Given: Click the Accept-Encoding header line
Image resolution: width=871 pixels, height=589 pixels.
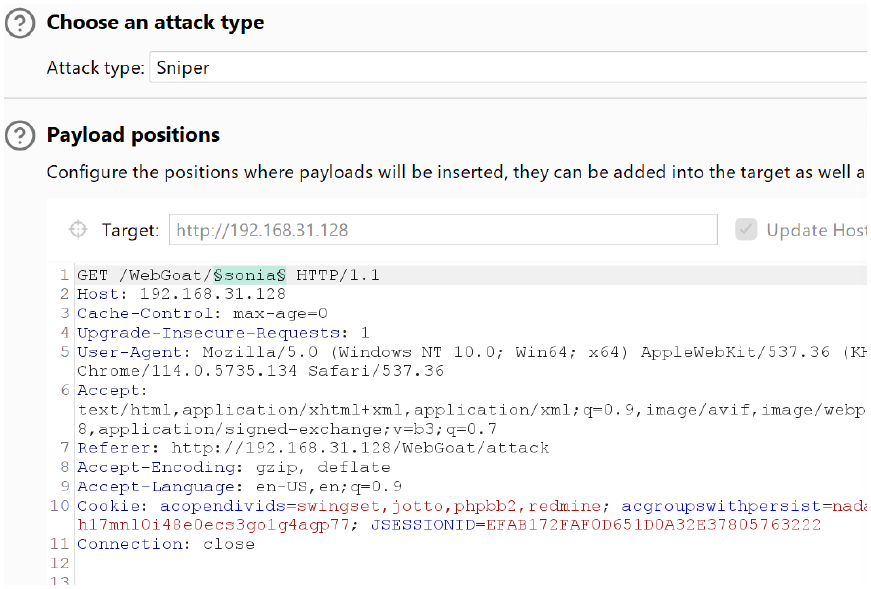Looking at the screenshot, I should [233, 467].
